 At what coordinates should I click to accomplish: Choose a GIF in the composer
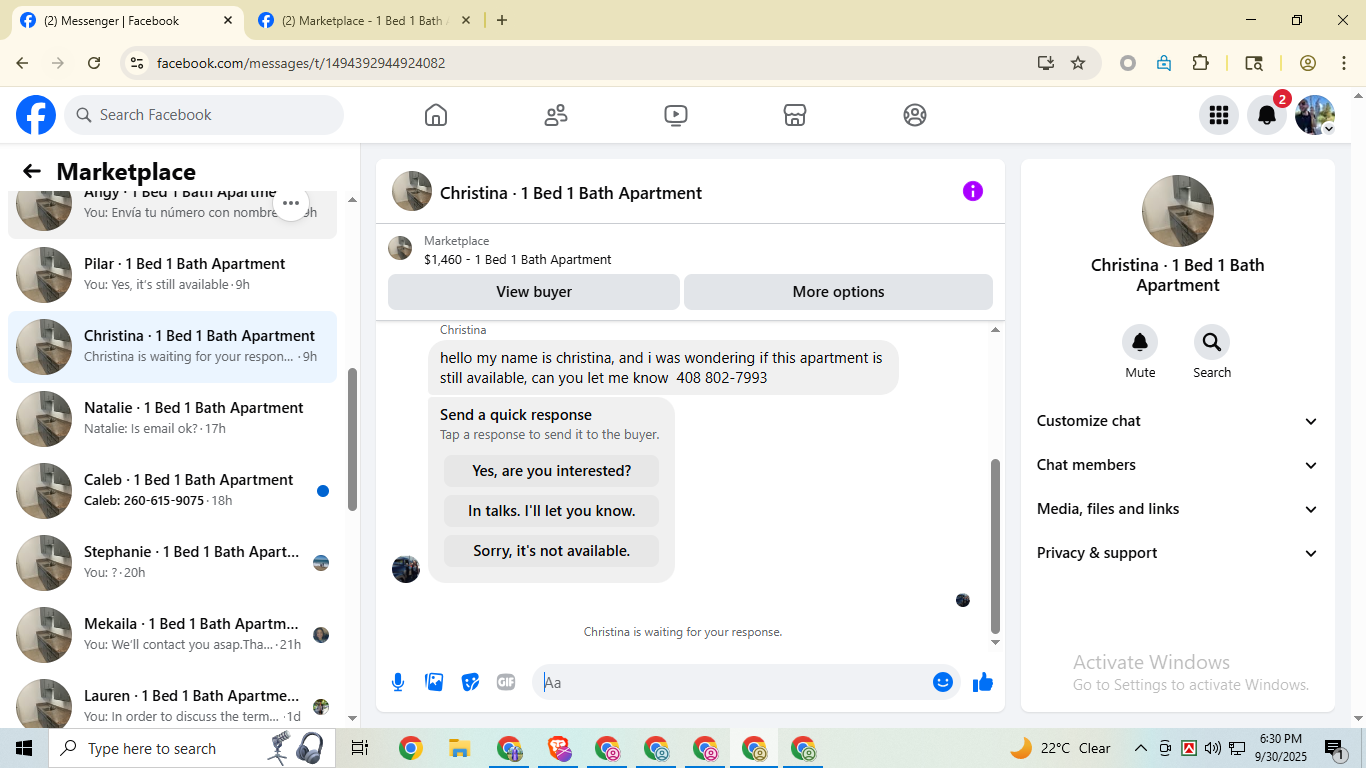[506, 682]
